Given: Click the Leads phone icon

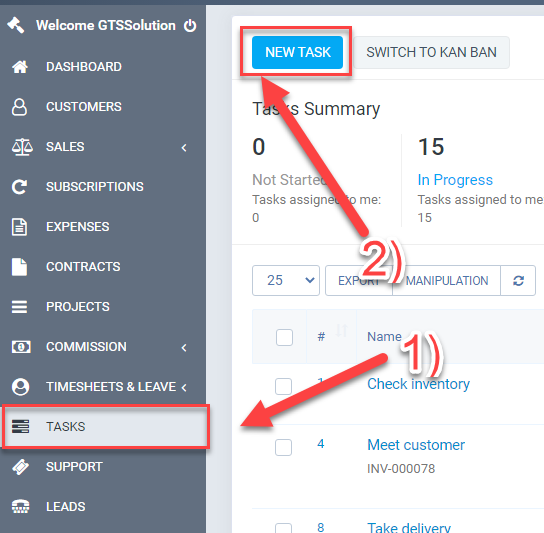Looking at the screenshot, I should click(20, 507).
